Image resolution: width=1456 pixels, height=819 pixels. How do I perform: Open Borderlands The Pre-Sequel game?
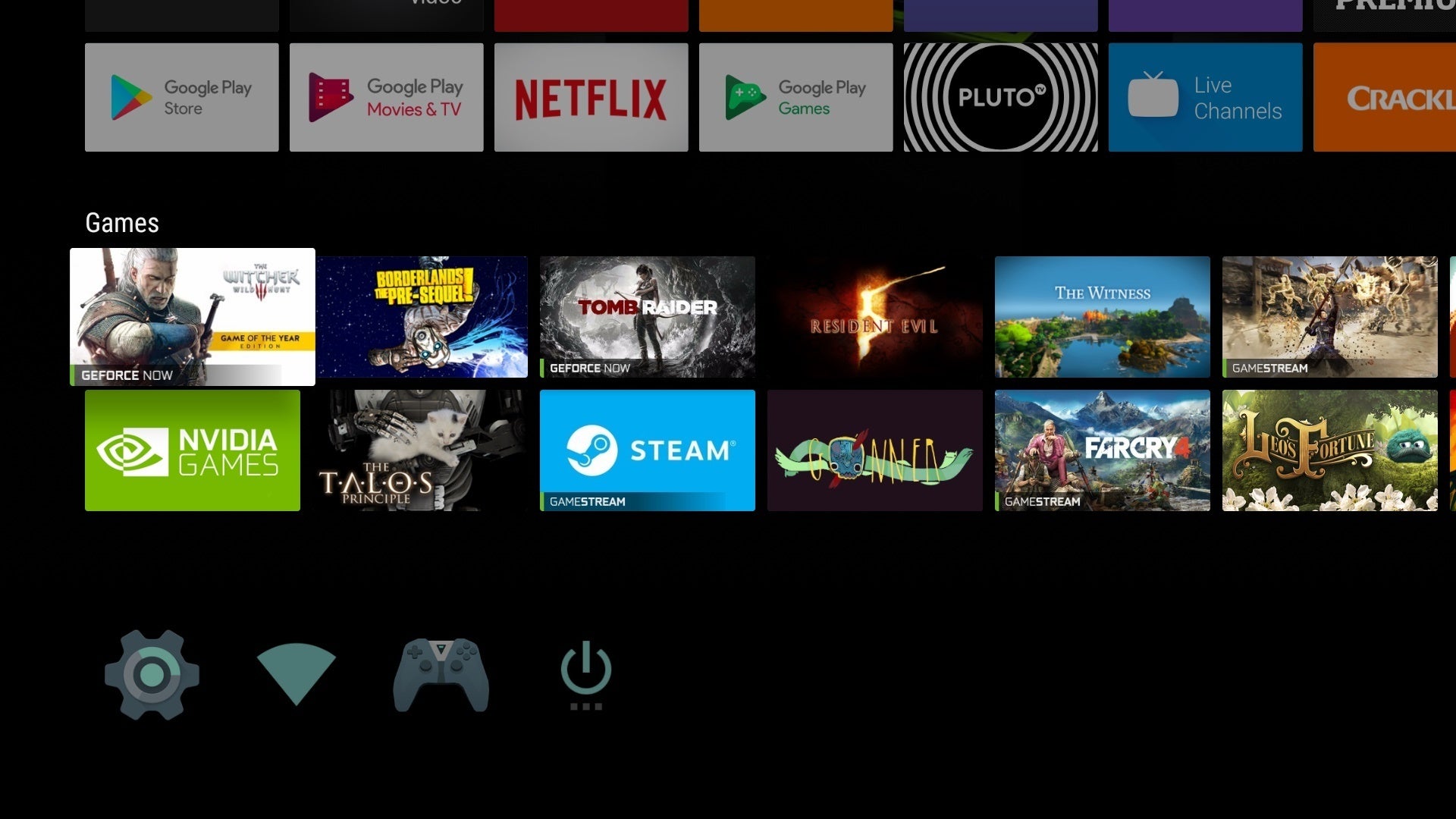426,316
